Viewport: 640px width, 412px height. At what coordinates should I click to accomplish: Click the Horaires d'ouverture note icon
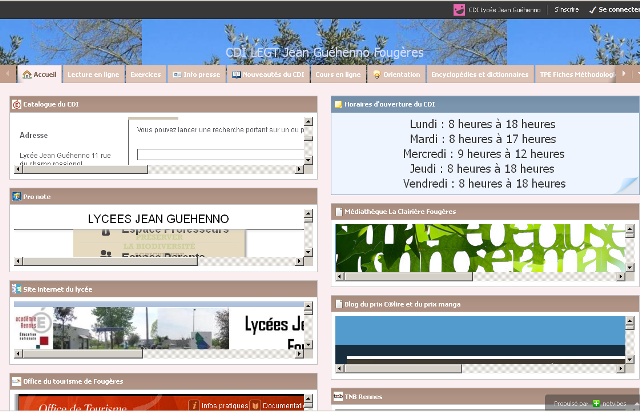338,104
